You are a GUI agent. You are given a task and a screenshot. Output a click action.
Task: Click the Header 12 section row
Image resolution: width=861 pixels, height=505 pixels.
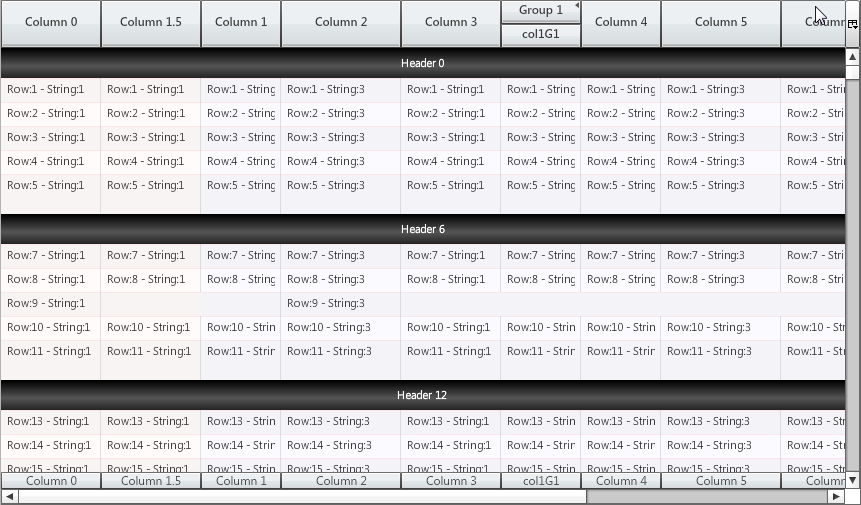click(x=423, y=396)
